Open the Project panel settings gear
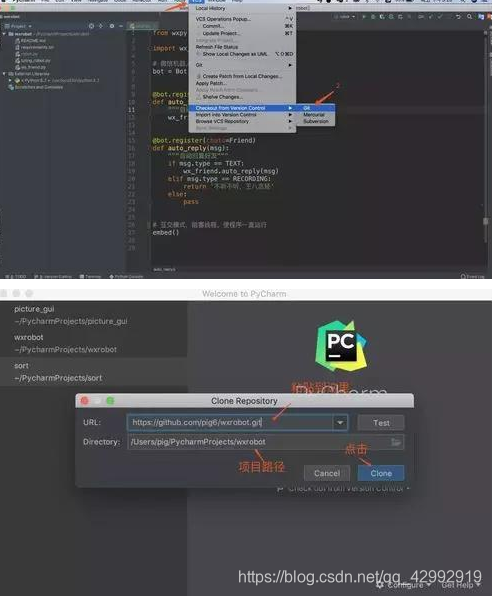Viewport: 492px width, 596px height. click(112, 26)
